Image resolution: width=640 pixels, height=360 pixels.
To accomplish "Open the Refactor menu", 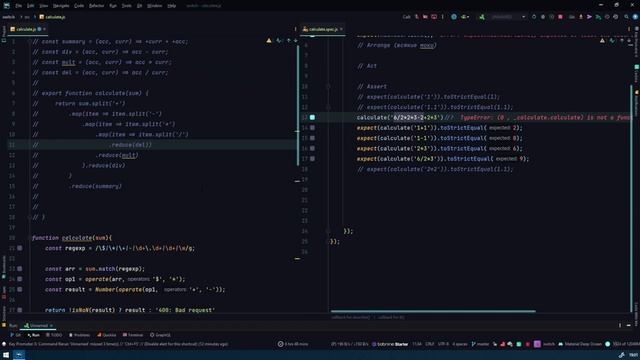I will tap(97, 6).
